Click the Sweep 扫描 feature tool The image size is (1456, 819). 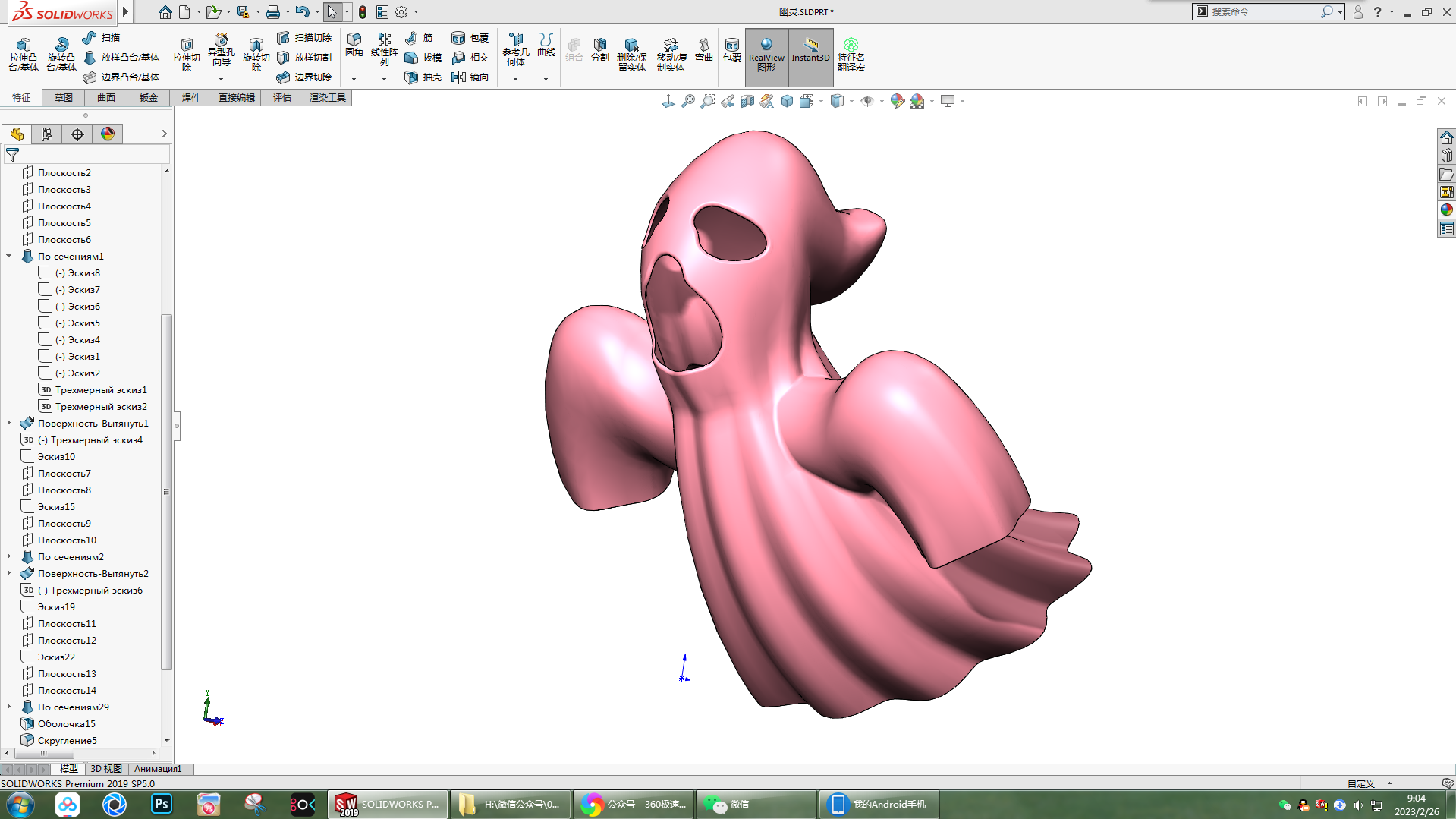[101, 37]
